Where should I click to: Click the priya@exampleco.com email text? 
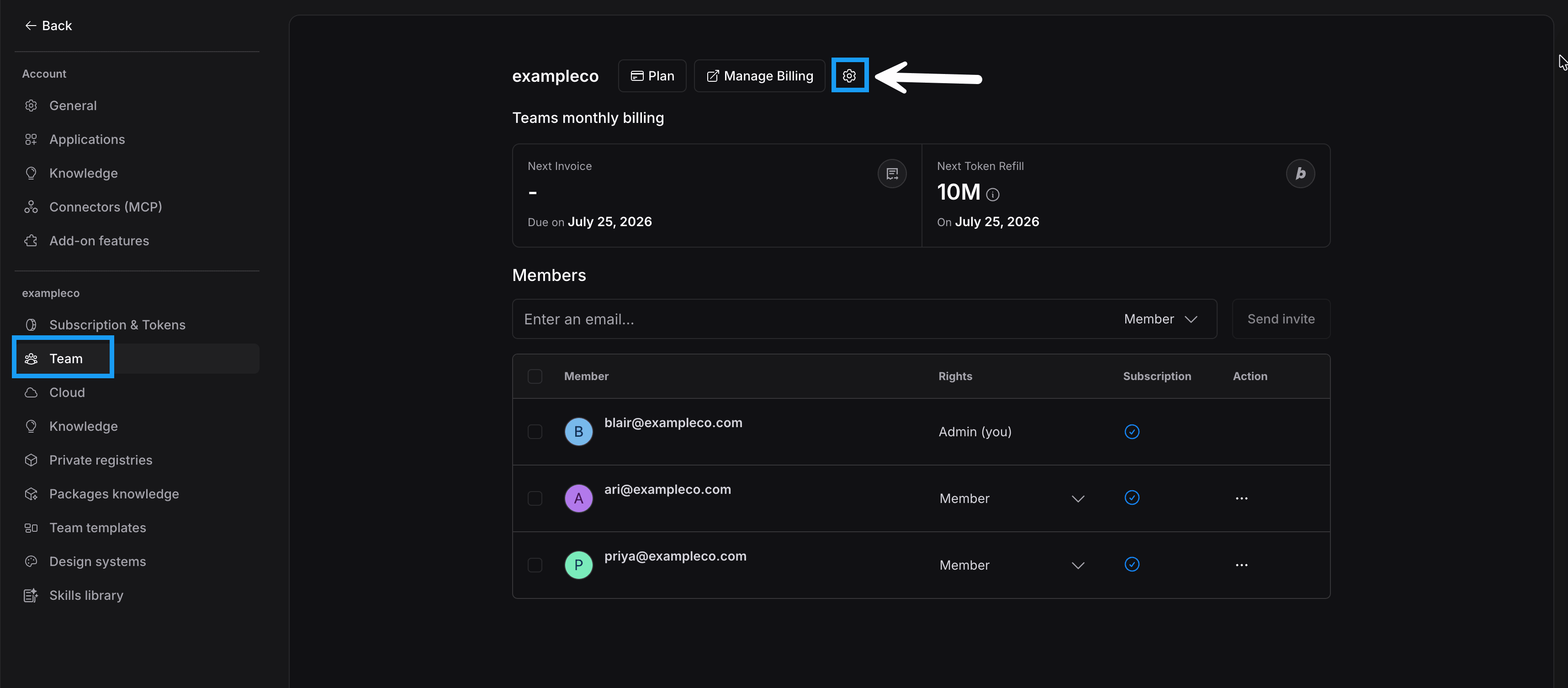(x=675, y=556)
